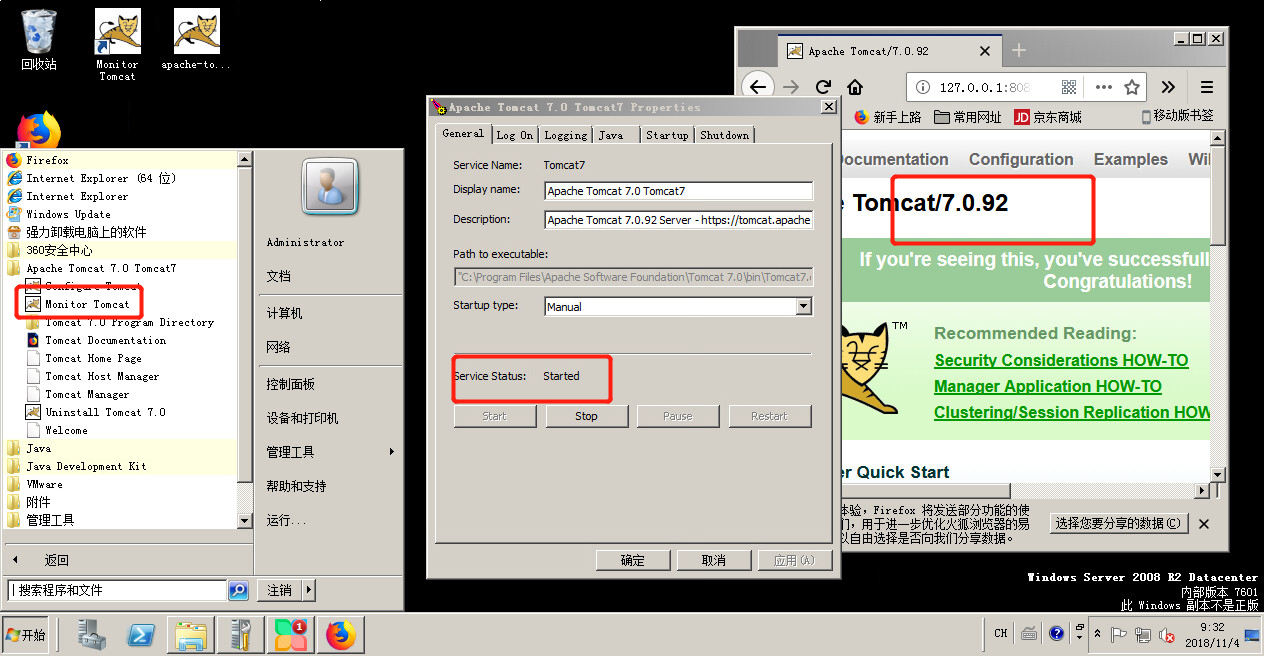Image resolution: width=1264 pixels, height=656 pixels.
Task: Click the Firefox reload button
Action: click(x=823, y=87)
